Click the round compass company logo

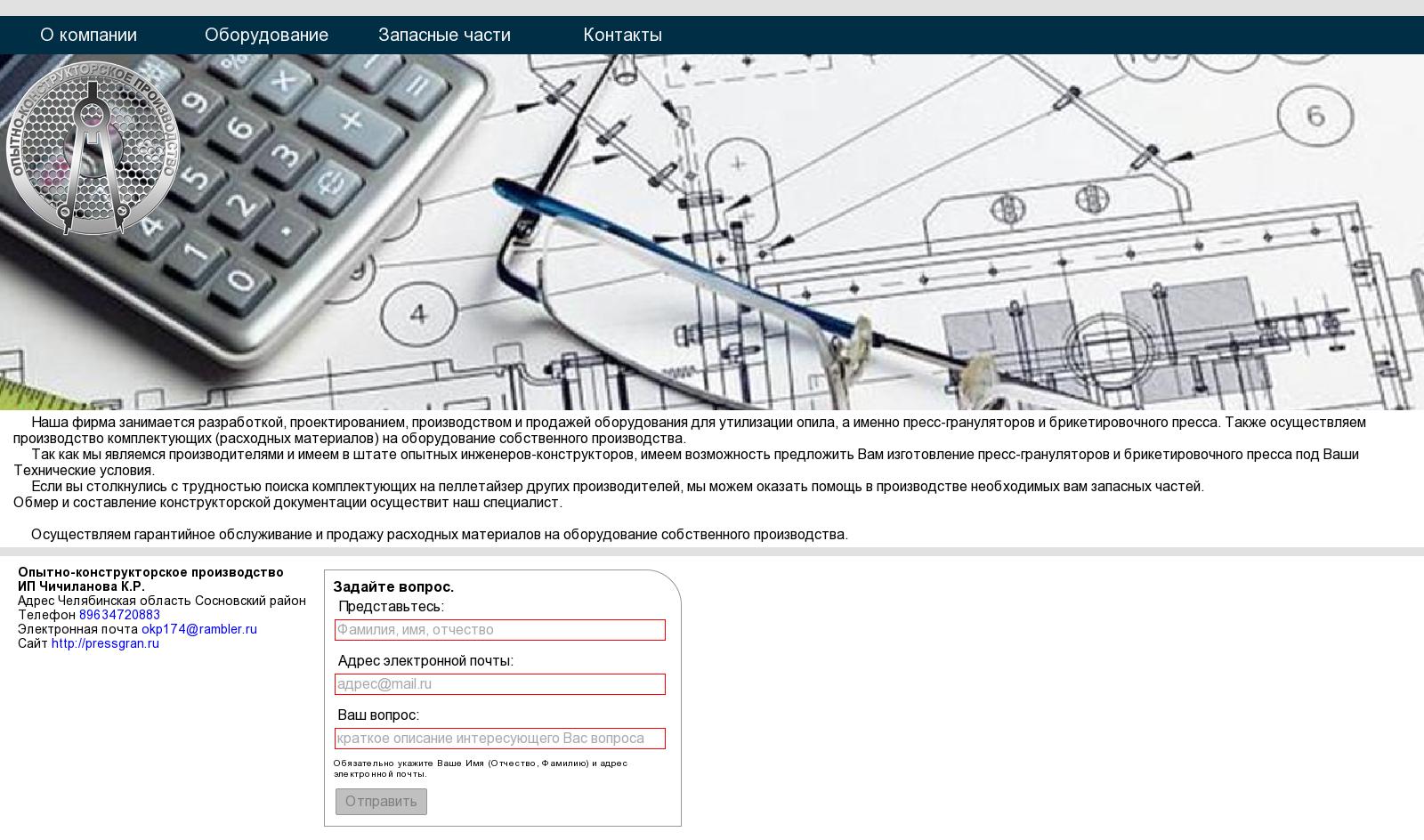pos(93,148)
